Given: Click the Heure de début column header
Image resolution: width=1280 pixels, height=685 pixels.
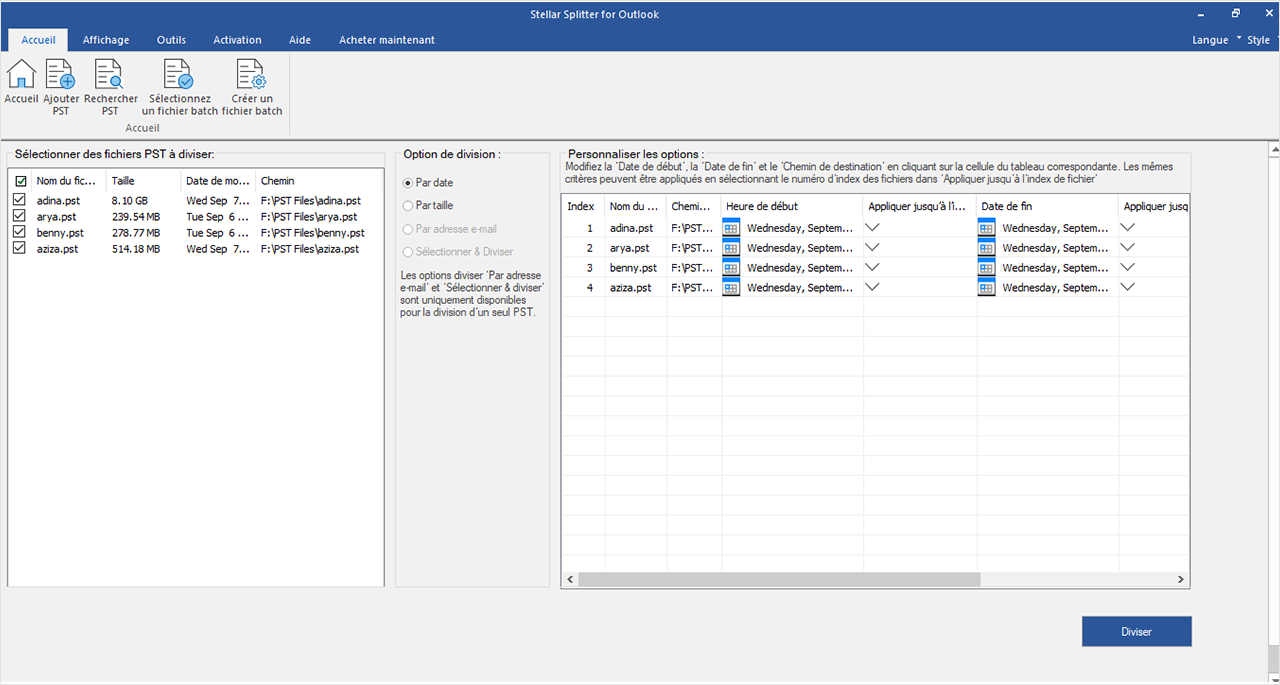Looking at the screenshot, I should coord(792,206).
